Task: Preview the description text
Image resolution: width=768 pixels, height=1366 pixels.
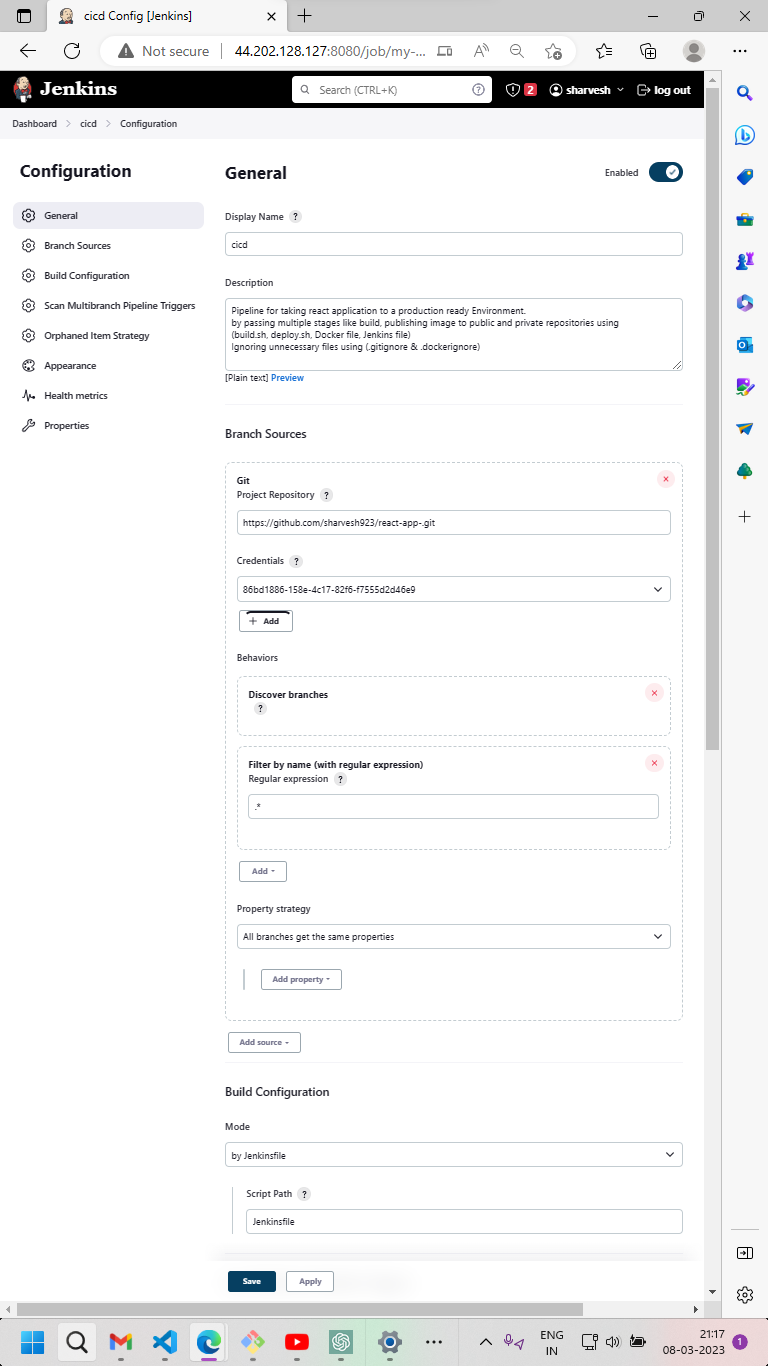Action: coord(287,377)
